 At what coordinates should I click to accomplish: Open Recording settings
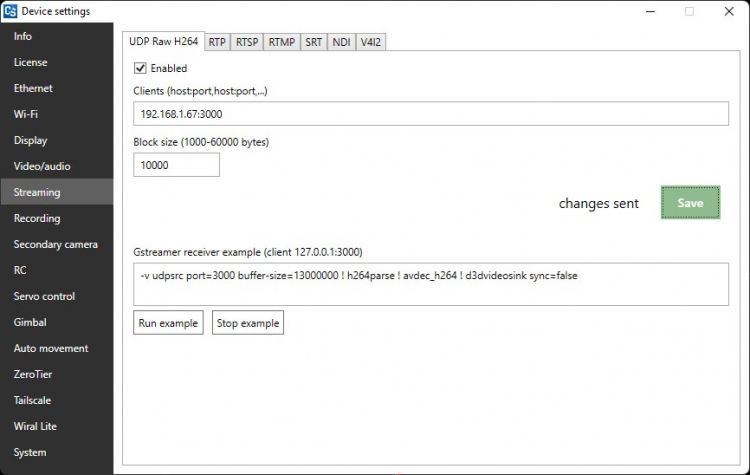click(x=57, y=218)
